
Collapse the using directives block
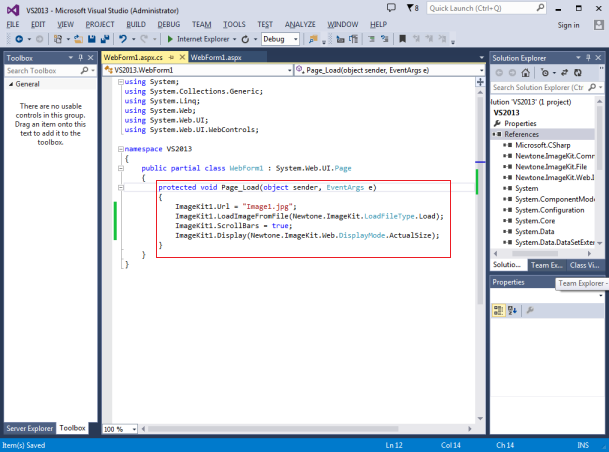[x=121, y=82]
